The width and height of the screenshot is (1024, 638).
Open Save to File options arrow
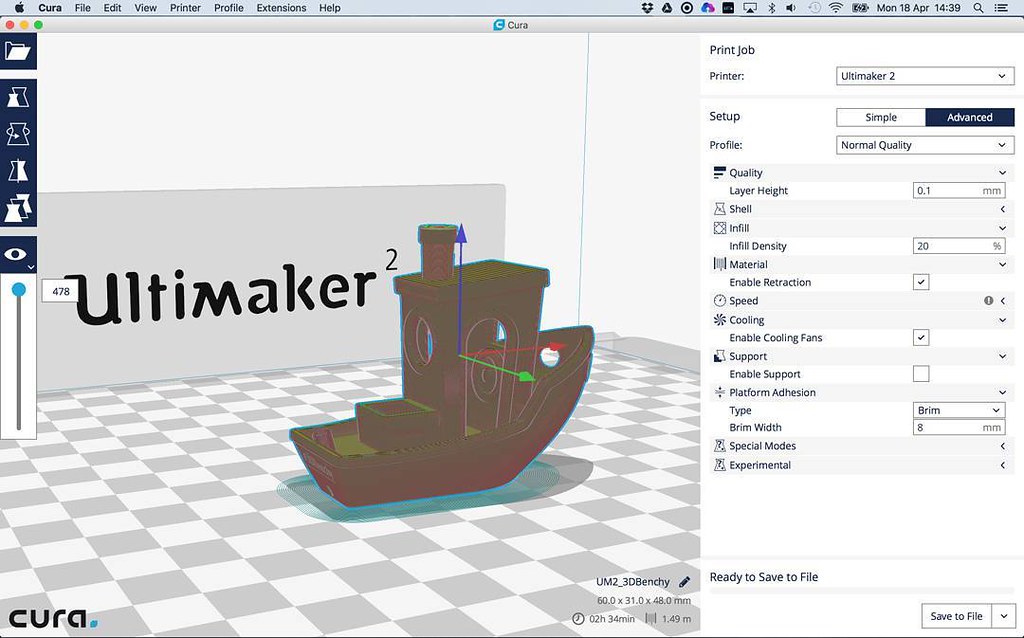pos(1004,616)
